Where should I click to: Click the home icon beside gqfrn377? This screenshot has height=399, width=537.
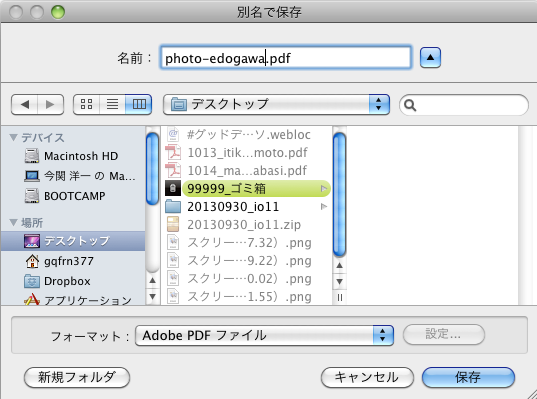pyautogui.click(x=32, y=261)
